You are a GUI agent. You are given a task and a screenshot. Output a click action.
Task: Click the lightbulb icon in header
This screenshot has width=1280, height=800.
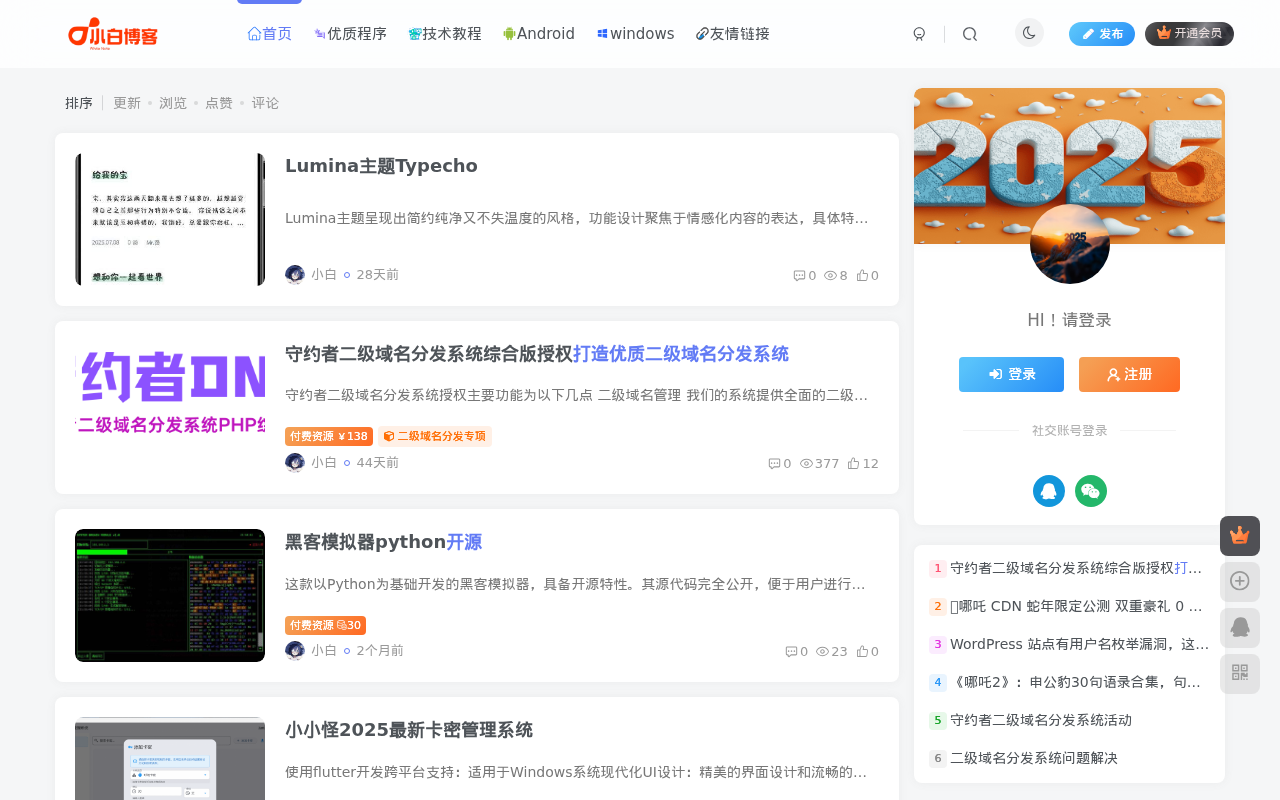919,34
